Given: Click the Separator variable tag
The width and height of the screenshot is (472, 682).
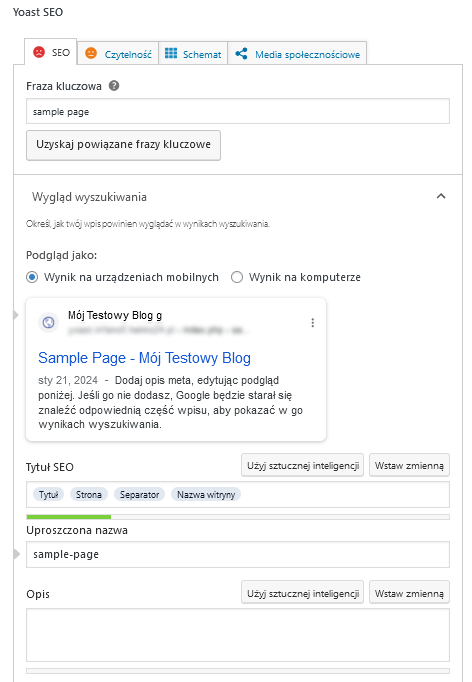Looking at the screenshot, I should [x=139, y=495].
